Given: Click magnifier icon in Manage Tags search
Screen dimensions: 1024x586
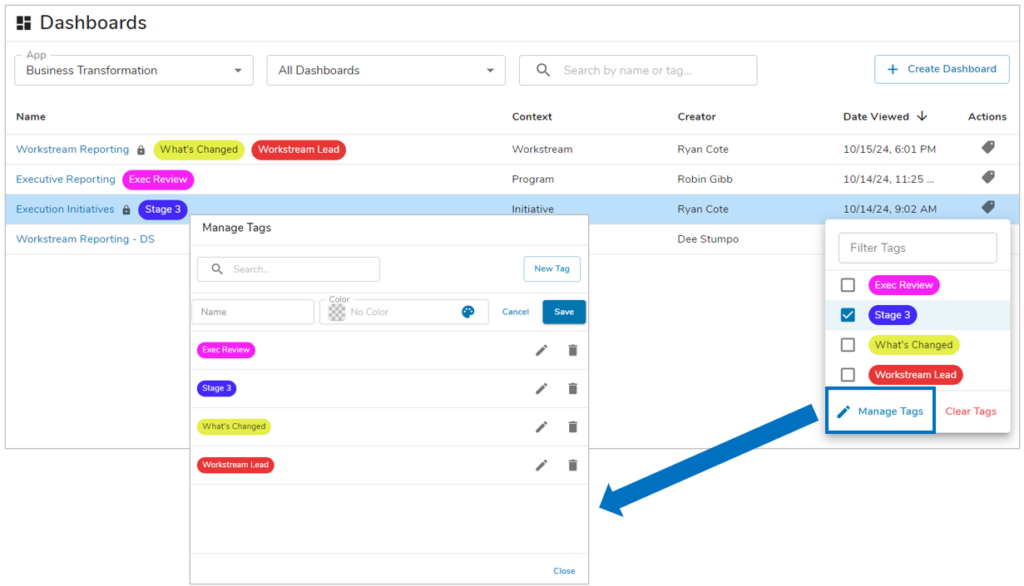Looking at the screenshot, I should (217, 269).
